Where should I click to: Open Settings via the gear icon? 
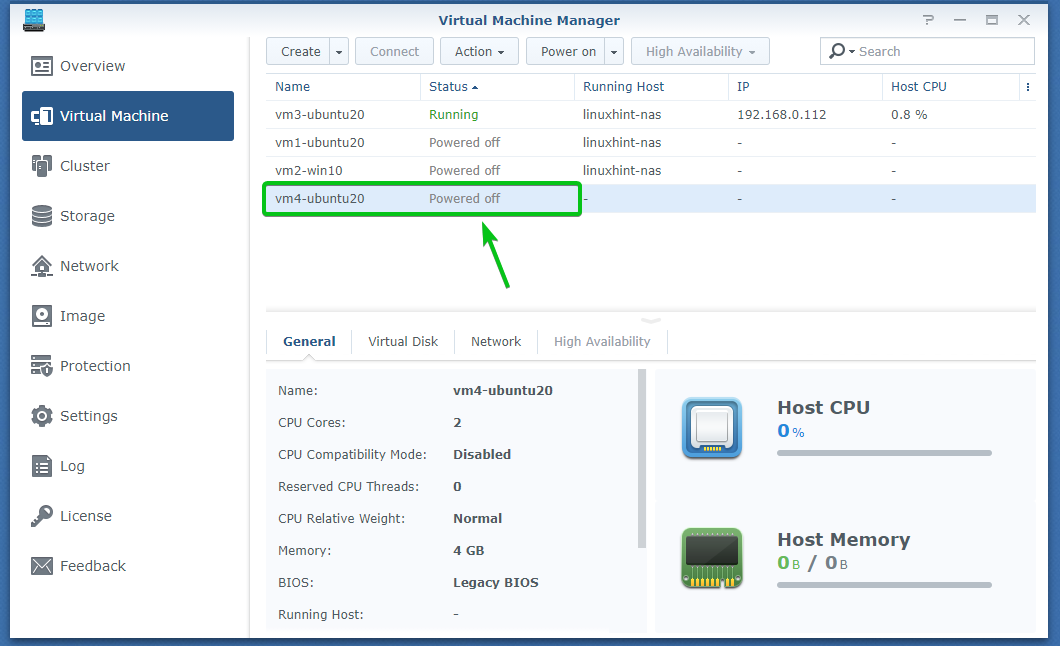(x=42, y=416)
